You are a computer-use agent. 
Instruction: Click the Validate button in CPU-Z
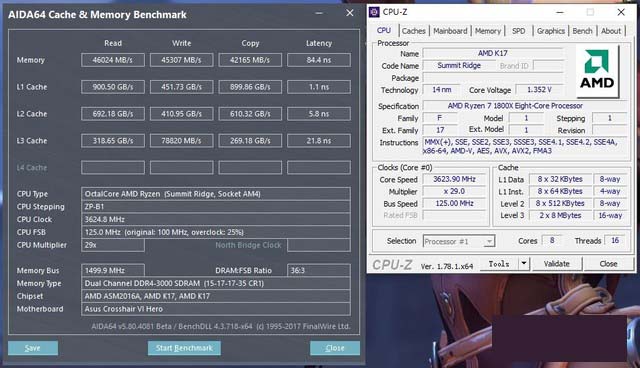(x=557, y=264)
